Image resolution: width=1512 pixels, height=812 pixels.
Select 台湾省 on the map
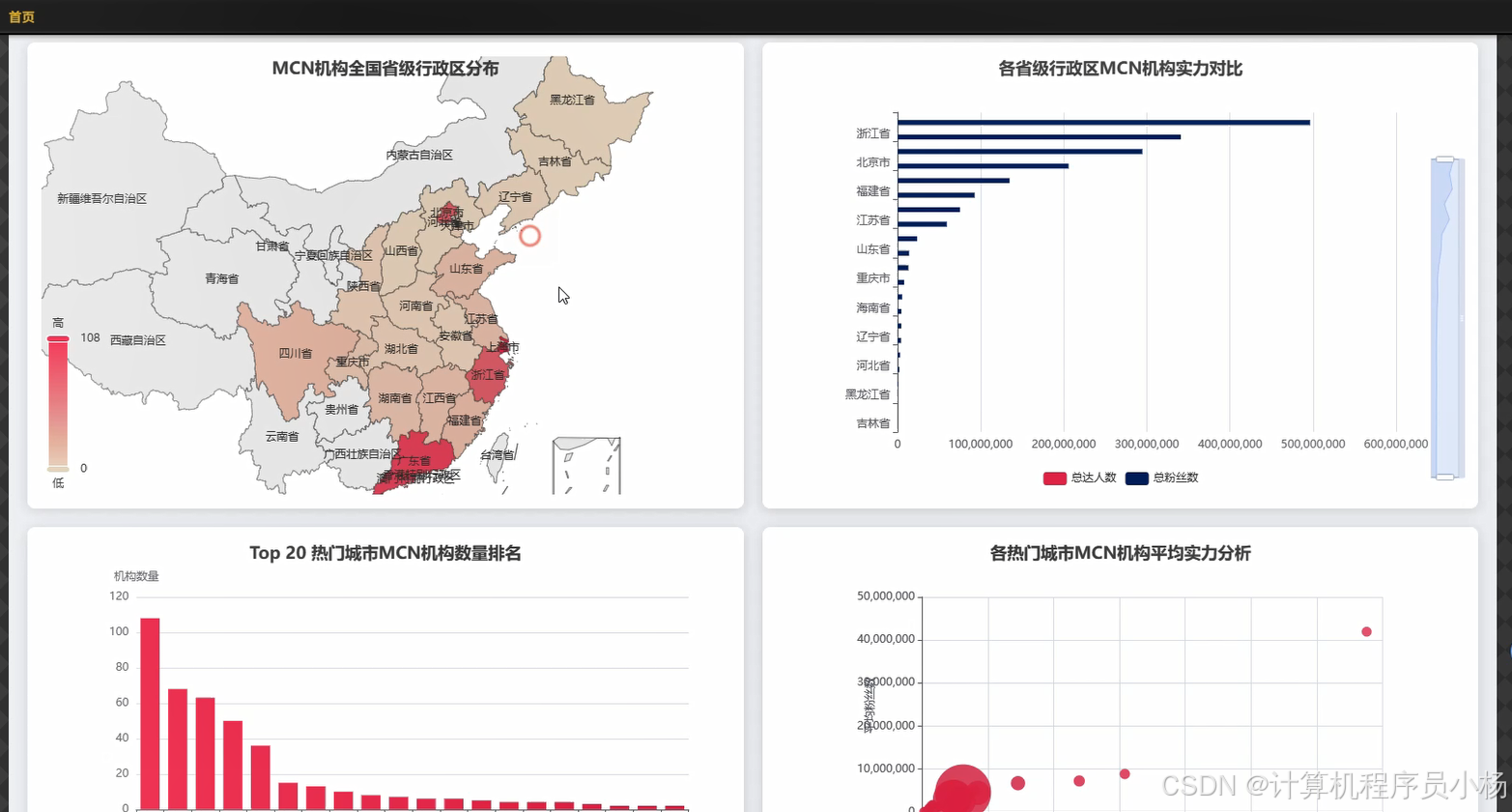497,455
